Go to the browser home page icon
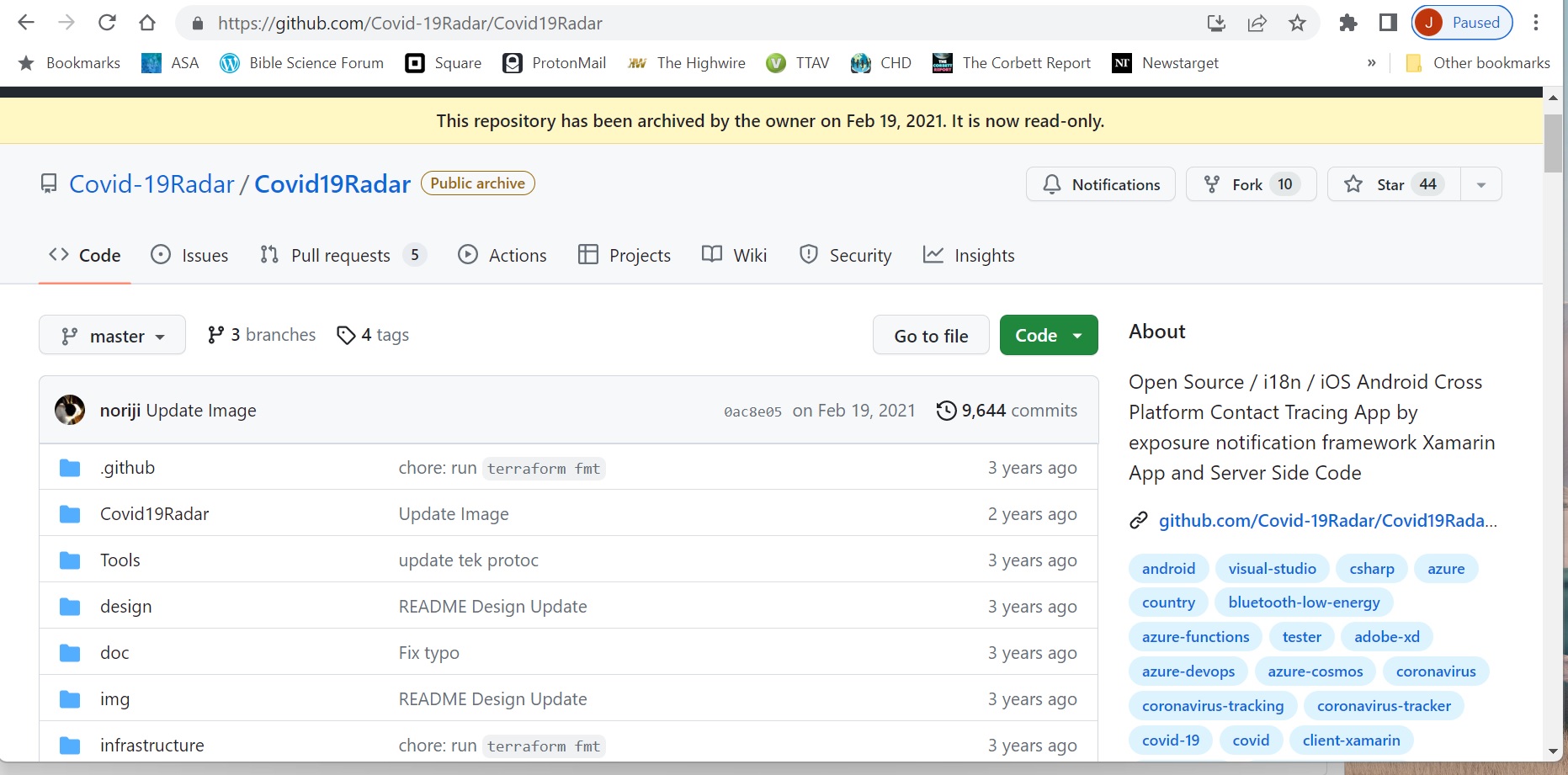The width and height of the screenshot is (1568, 775). (147, 23)
